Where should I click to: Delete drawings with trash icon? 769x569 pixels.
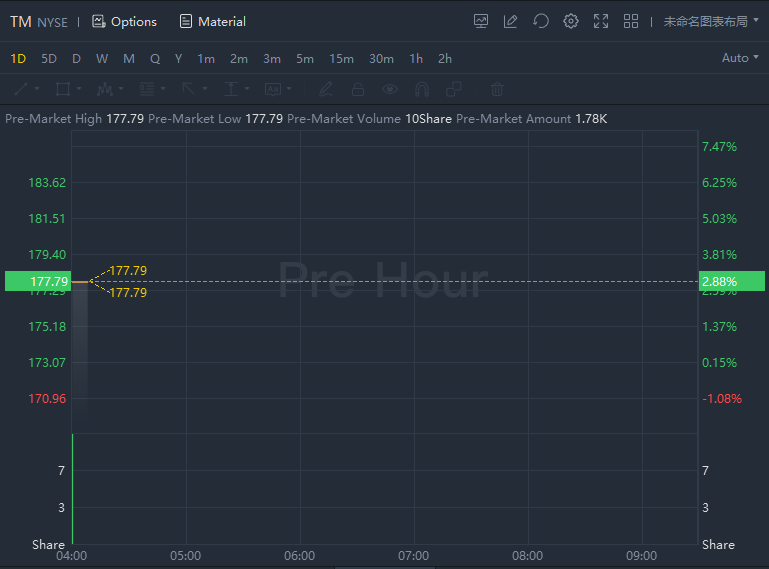tap(497, 89)
